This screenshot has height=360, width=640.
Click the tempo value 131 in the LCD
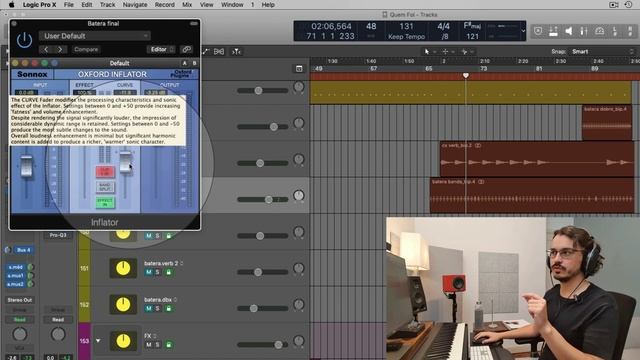click(x=406, y=27)
